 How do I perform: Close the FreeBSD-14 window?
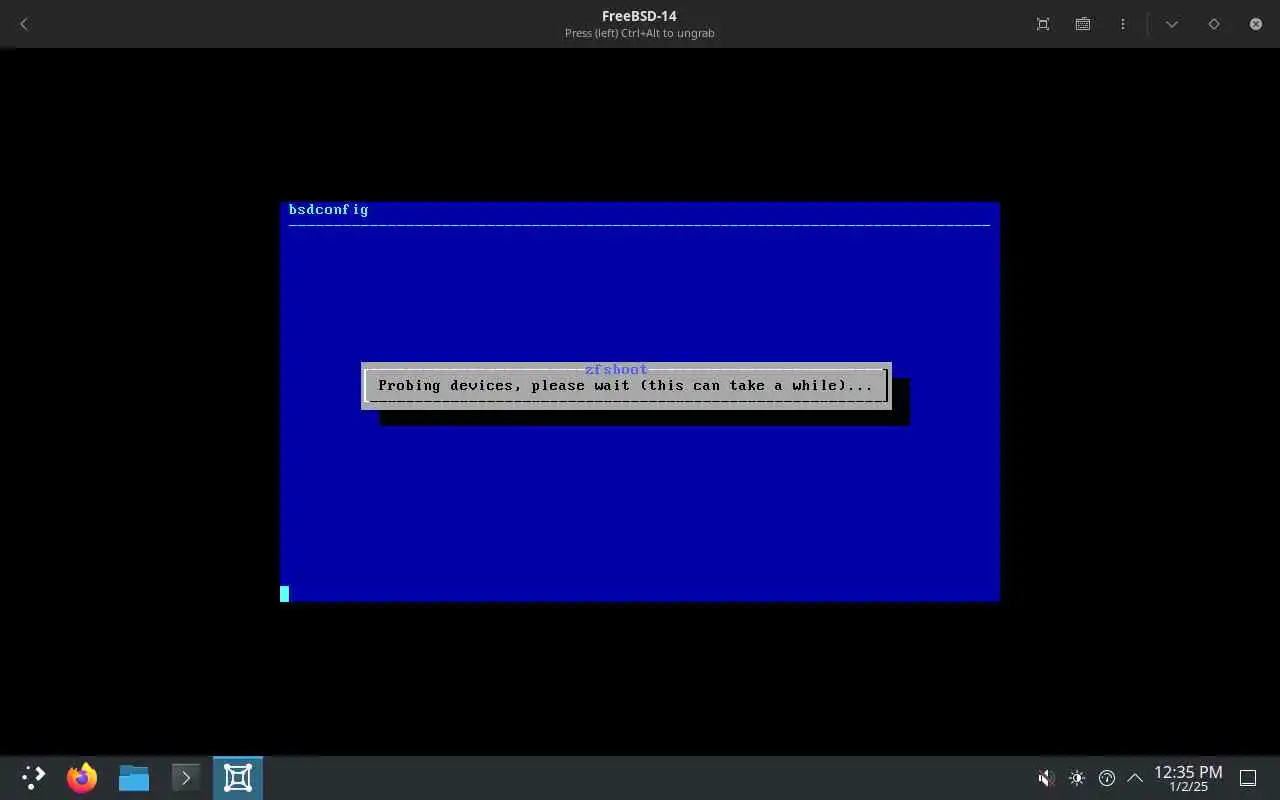[1256, 24]
